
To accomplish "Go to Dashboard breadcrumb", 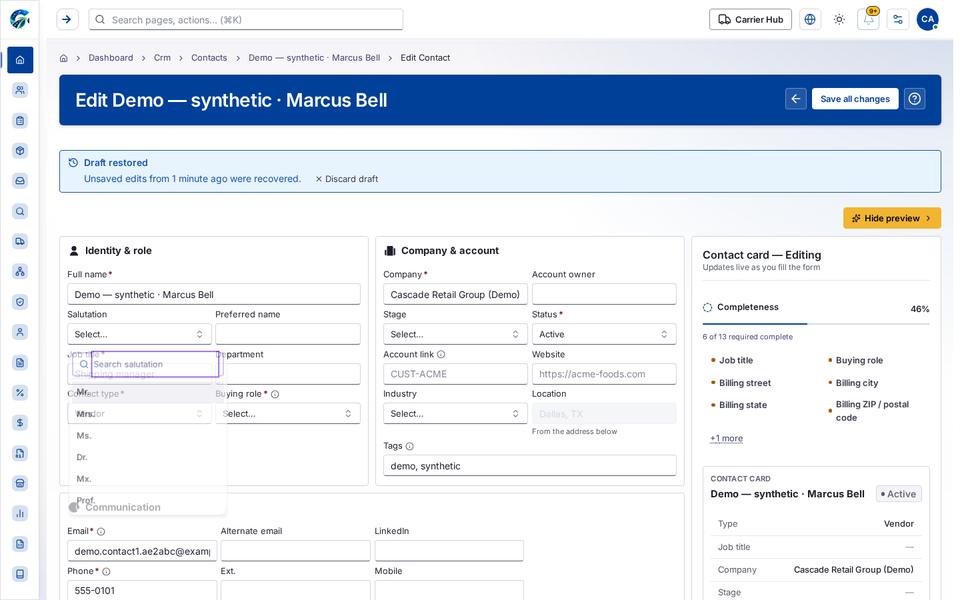I will click(x=111, y=58).
